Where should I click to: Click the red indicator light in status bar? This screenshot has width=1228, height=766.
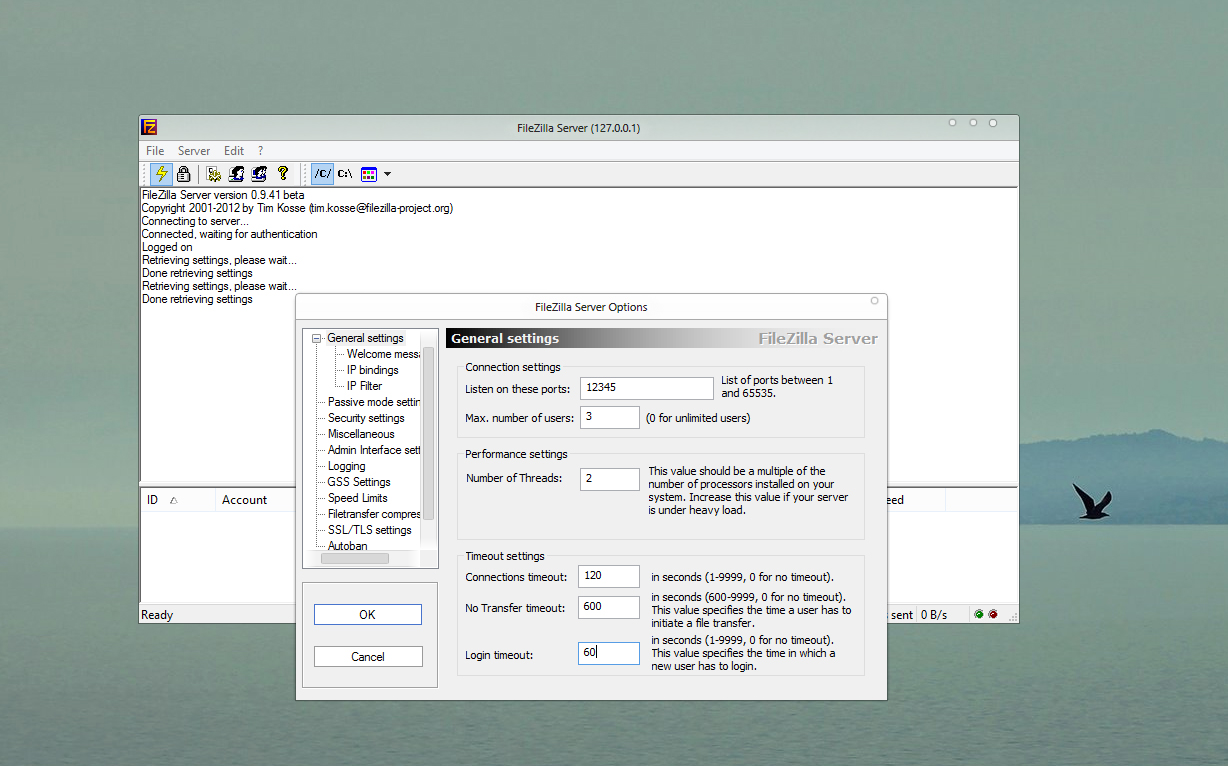993,614
